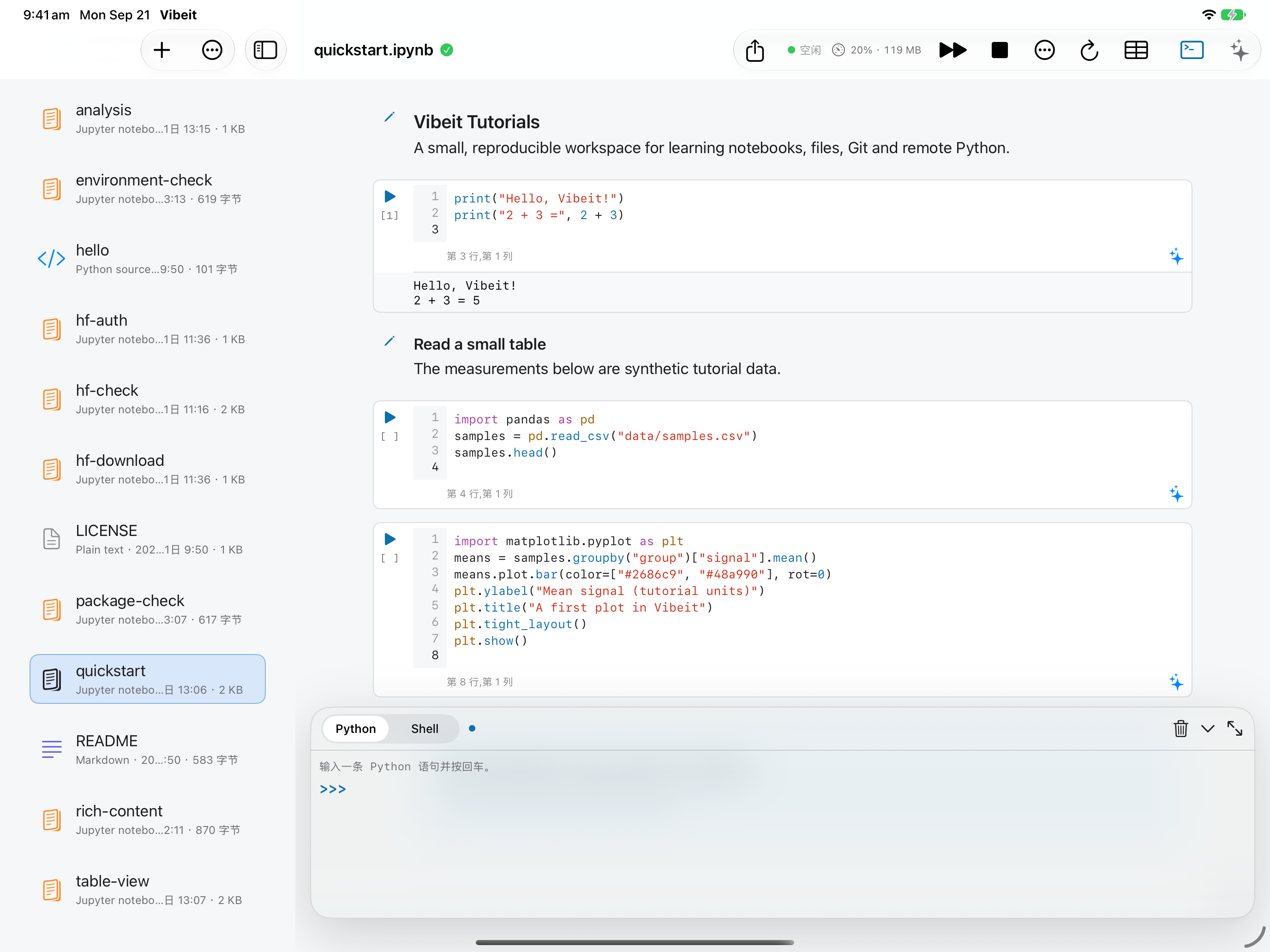1270x952 pixels.
Task: Open the table view icon in the toolbar
Action: [1136, 50]
